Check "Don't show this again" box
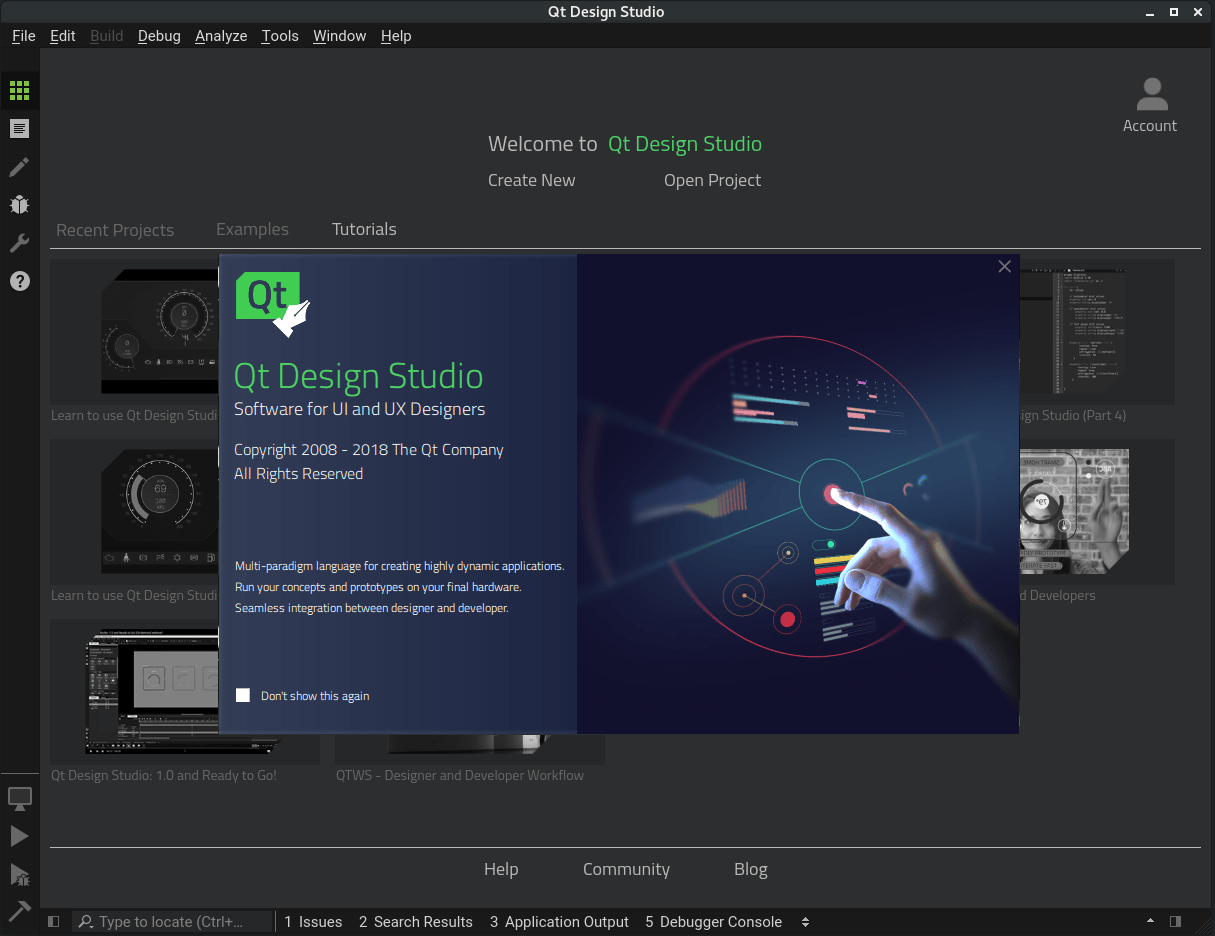The image size is (1215, 936). point(243,695)
